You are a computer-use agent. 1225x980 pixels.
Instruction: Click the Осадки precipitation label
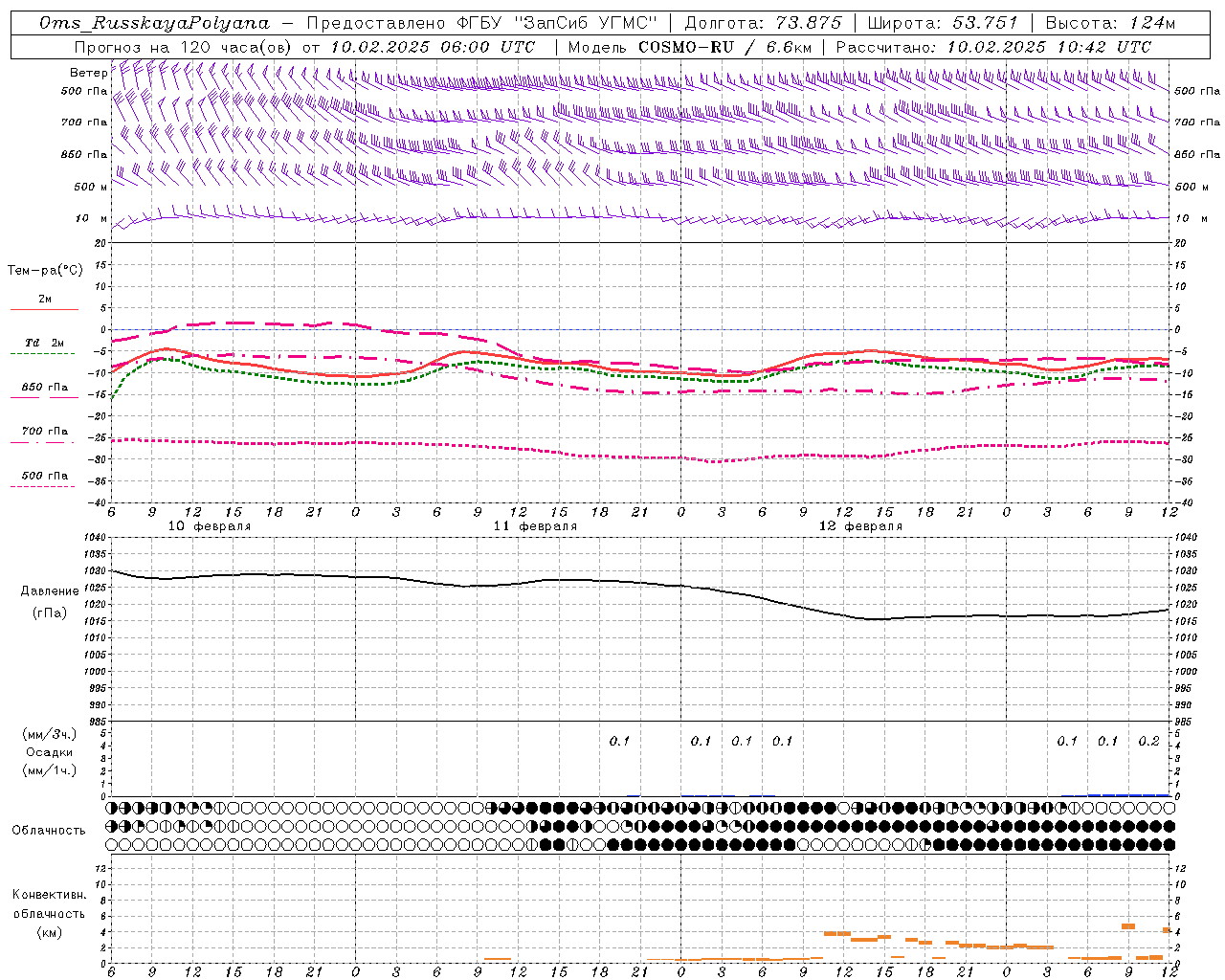tap(49, 752)
